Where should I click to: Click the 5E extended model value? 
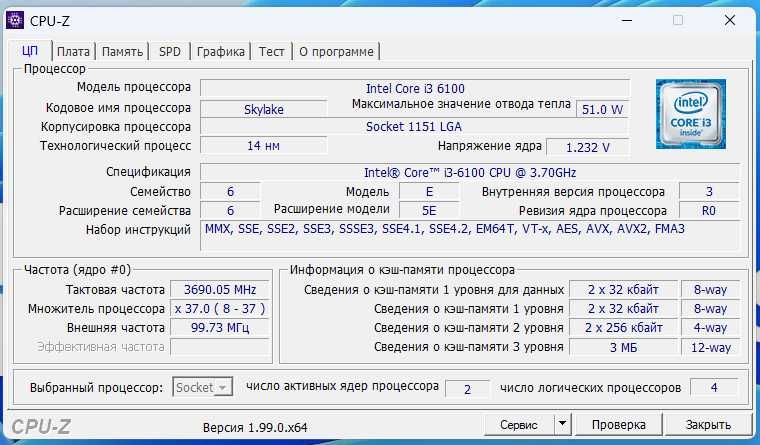point(429,210)
